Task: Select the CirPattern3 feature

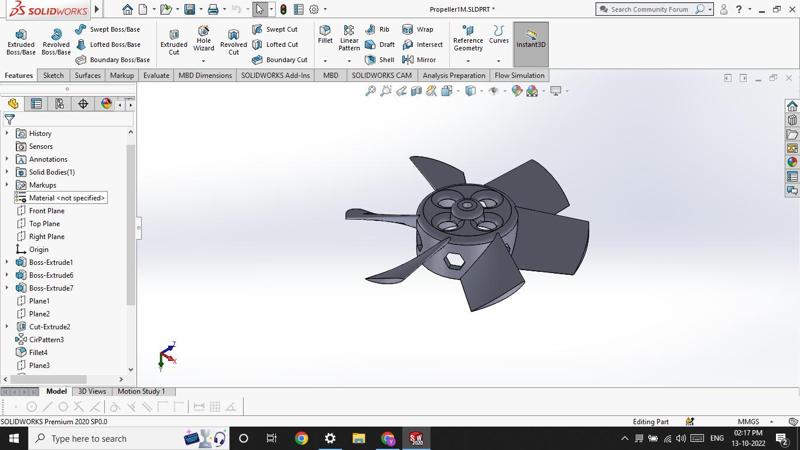Action: click(40, 340)
